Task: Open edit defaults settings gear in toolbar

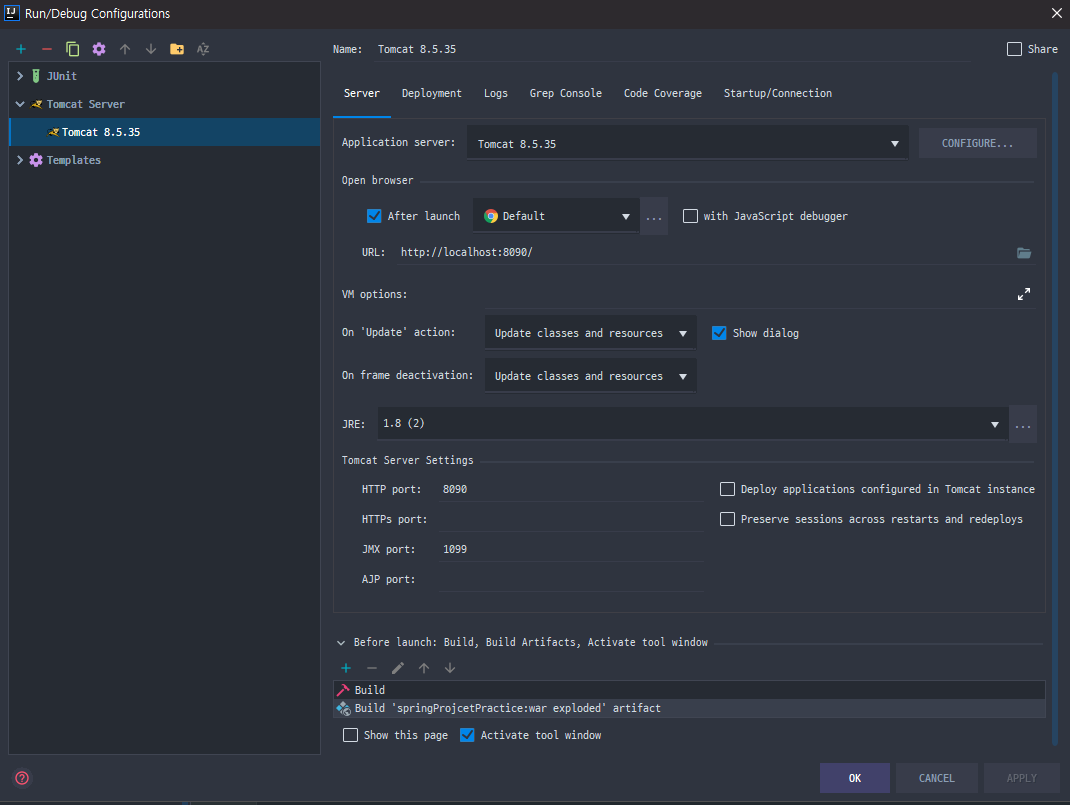Action: click(99, 49)
